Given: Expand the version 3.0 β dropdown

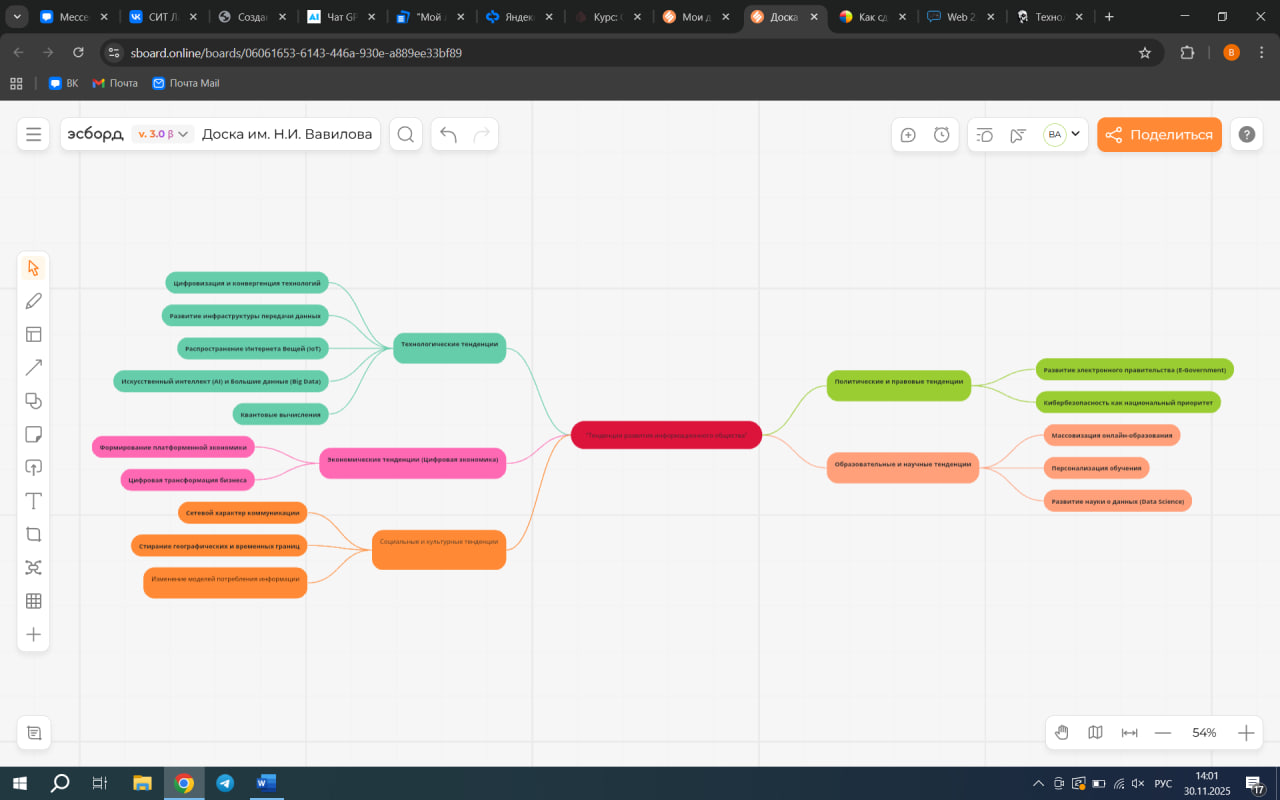Looking at the screenshot, I should [162, 135].
